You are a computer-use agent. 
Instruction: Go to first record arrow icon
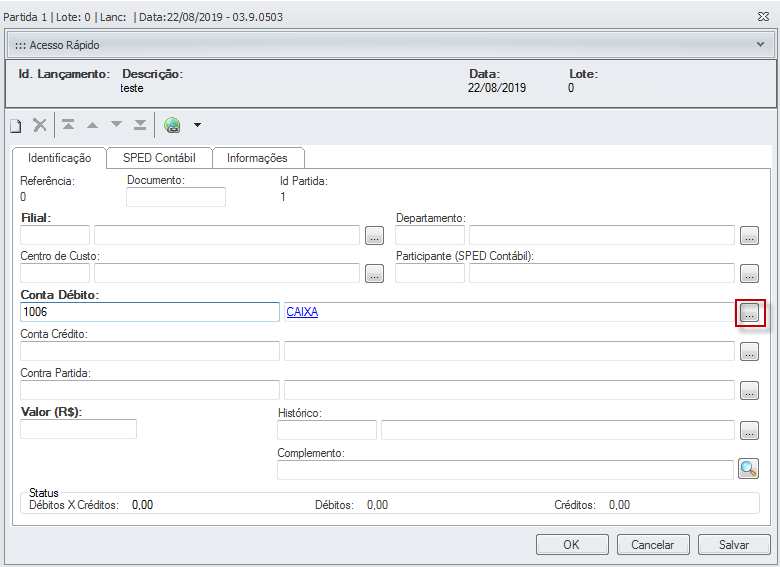(x=68, y=124)
